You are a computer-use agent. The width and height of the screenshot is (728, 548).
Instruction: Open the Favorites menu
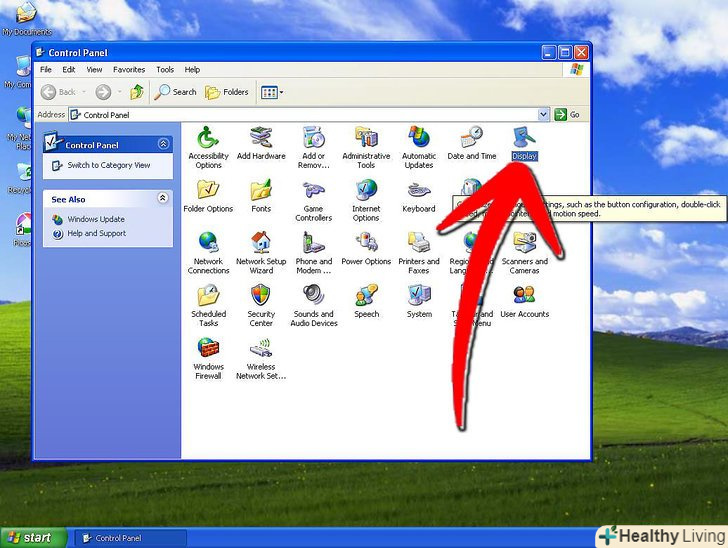click(129, 70)
